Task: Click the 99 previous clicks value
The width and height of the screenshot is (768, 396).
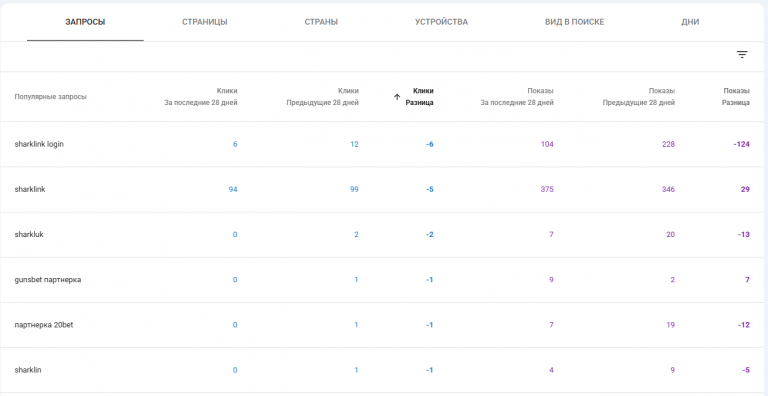Action: 354,189
